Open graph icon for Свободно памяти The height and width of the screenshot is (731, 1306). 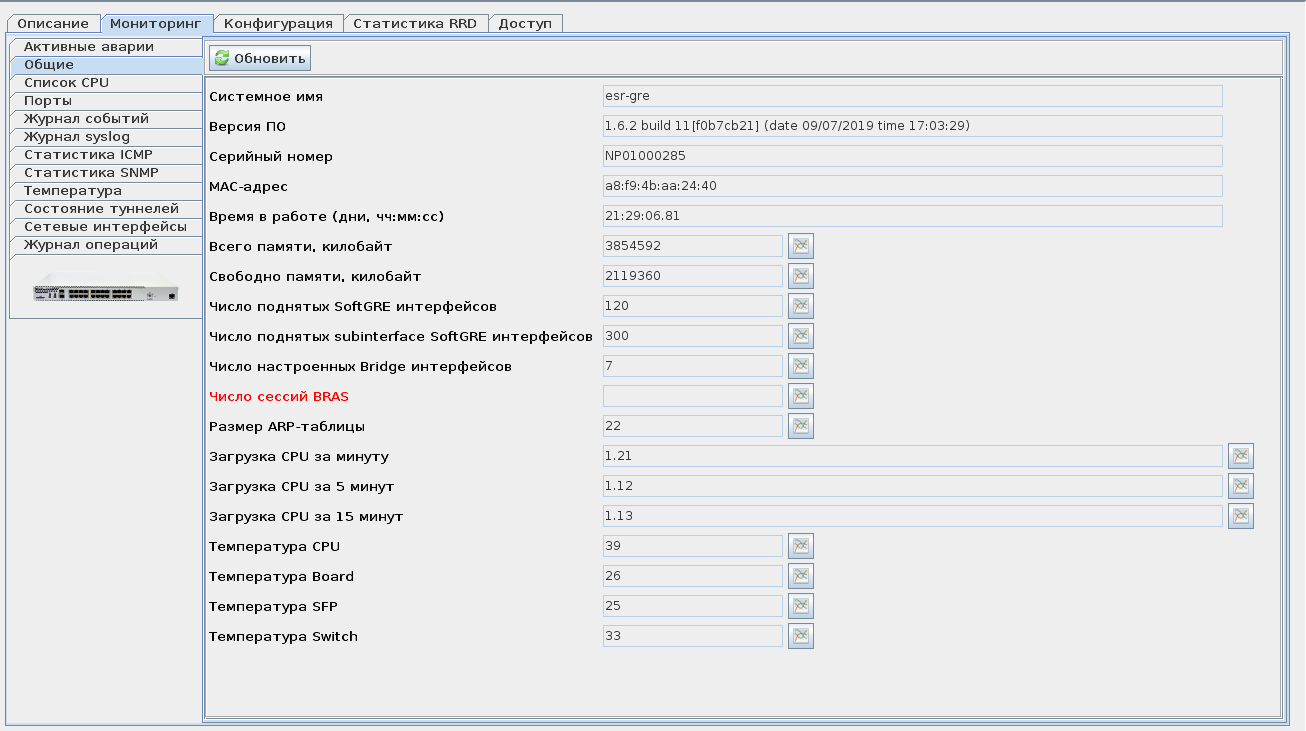coord(800,276)
